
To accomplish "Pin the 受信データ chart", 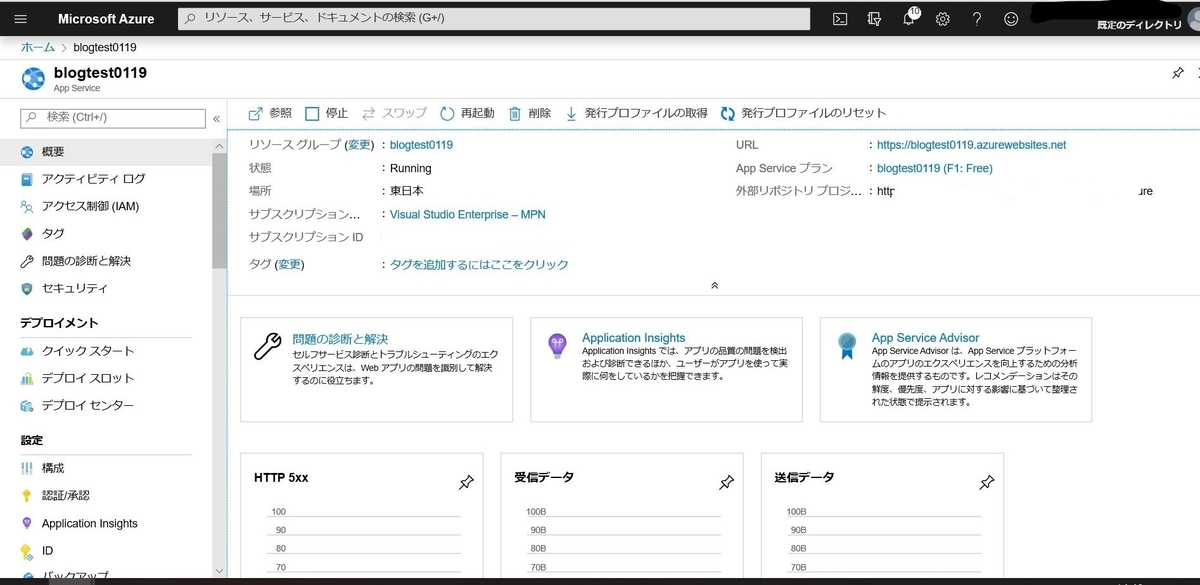I will click(726, 482).
